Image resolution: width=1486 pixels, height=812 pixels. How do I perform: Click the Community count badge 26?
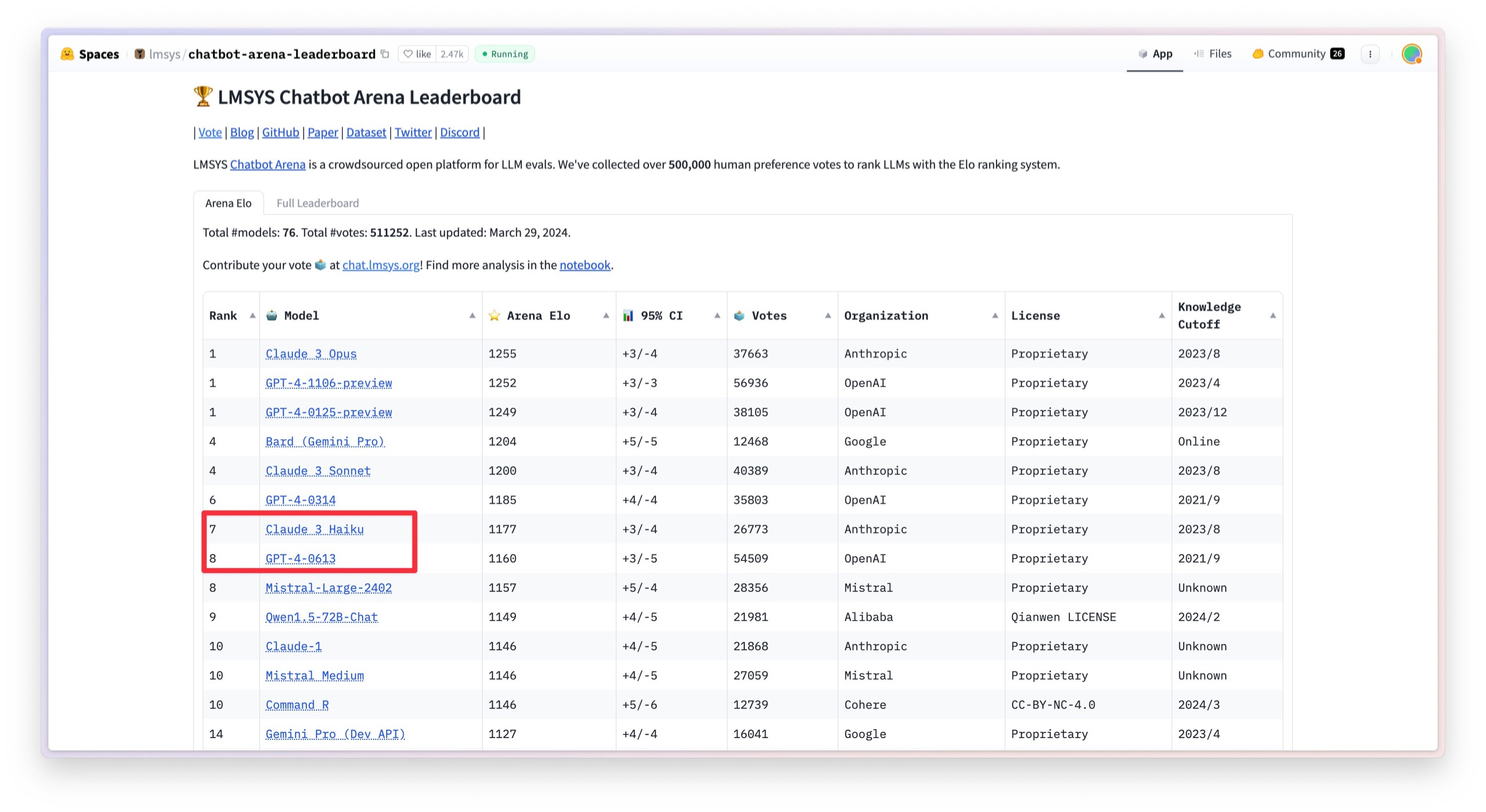[1337, 53]
